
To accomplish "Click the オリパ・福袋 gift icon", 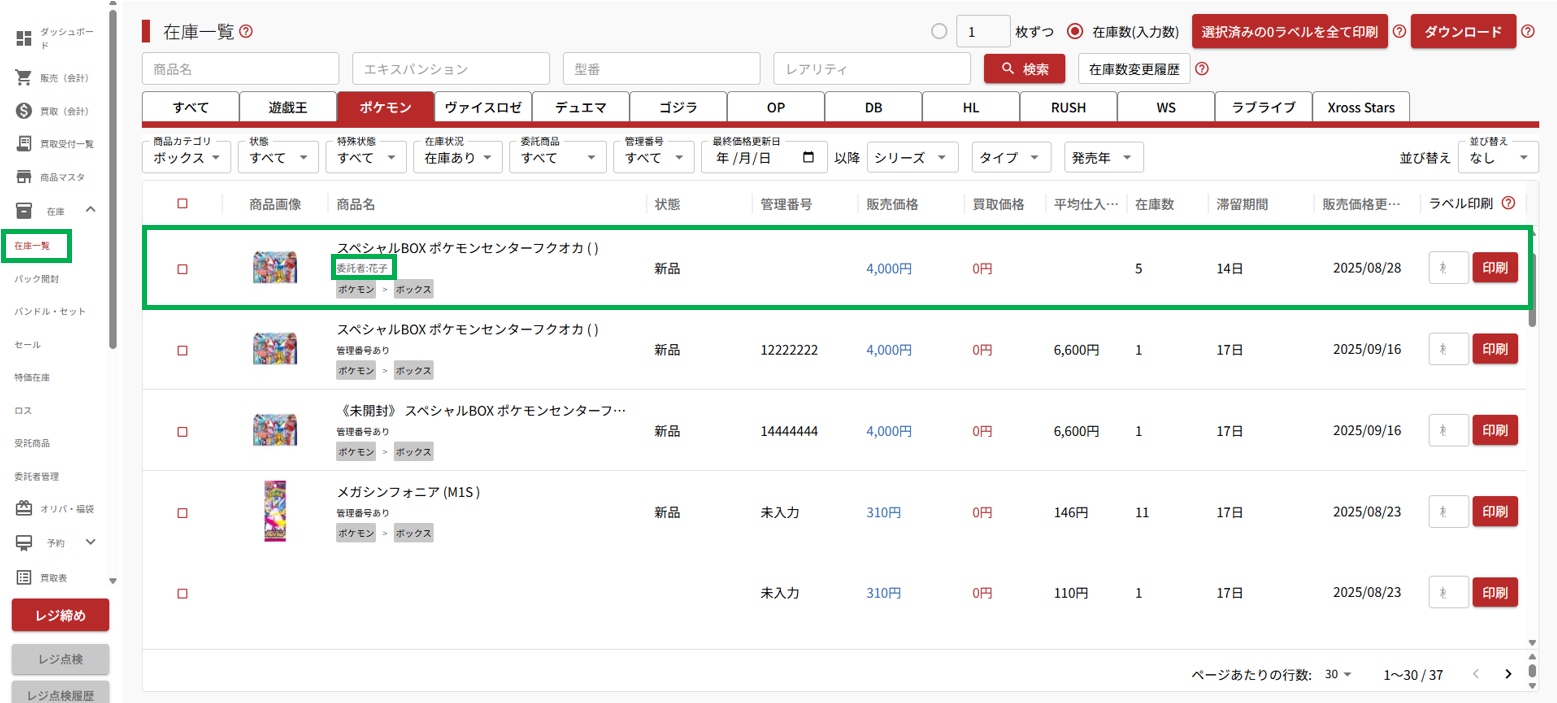I will 25,509.
